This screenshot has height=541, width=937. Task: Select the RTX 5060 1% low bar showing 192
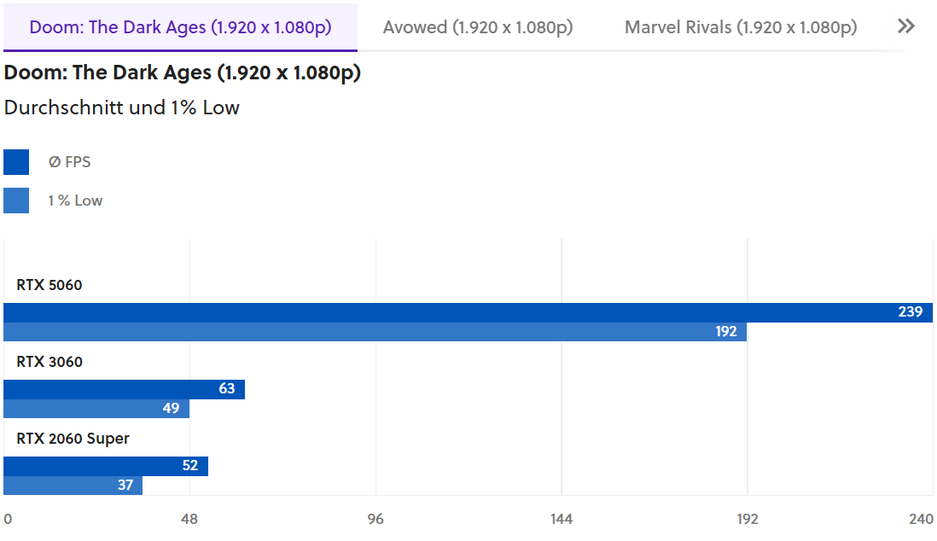click(375, 332)
